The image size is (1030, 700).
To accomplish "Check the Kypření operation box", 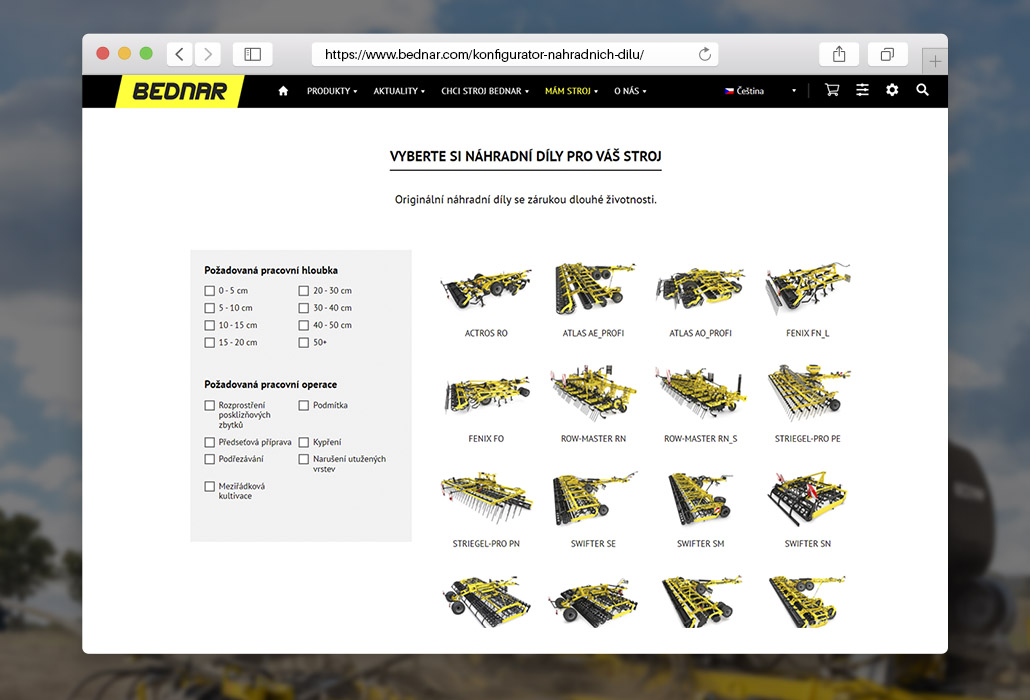I will [x=303, y=443].
